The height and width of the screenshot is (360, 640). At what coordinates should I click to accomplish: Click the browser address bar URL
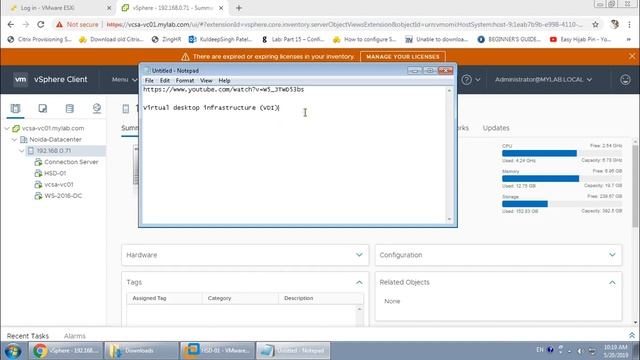[344, 24]
